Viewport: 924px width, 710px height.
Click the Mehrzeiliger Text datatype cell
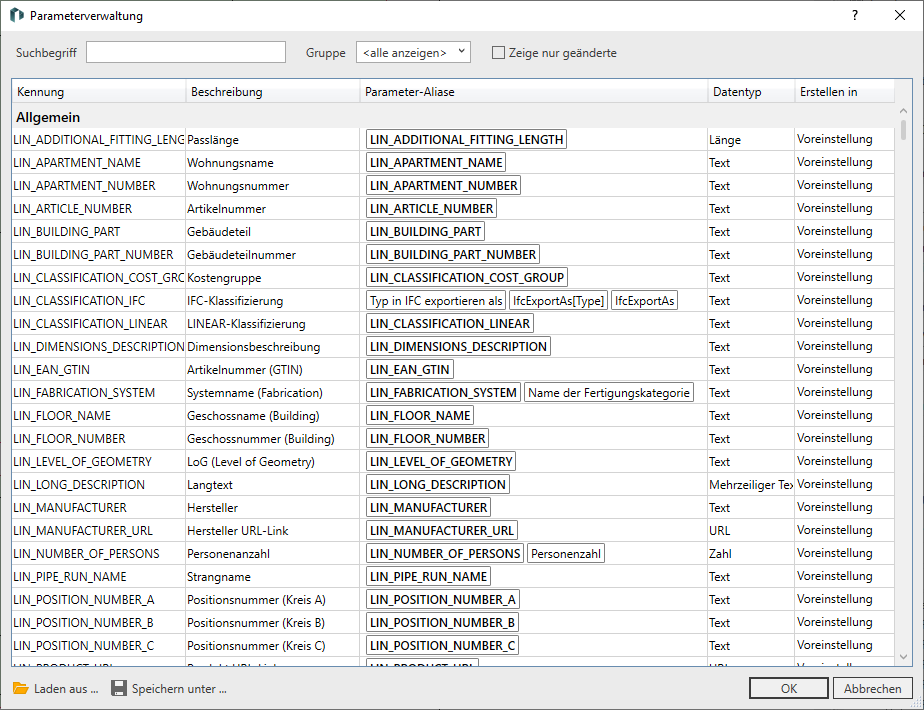click(751, 484)
